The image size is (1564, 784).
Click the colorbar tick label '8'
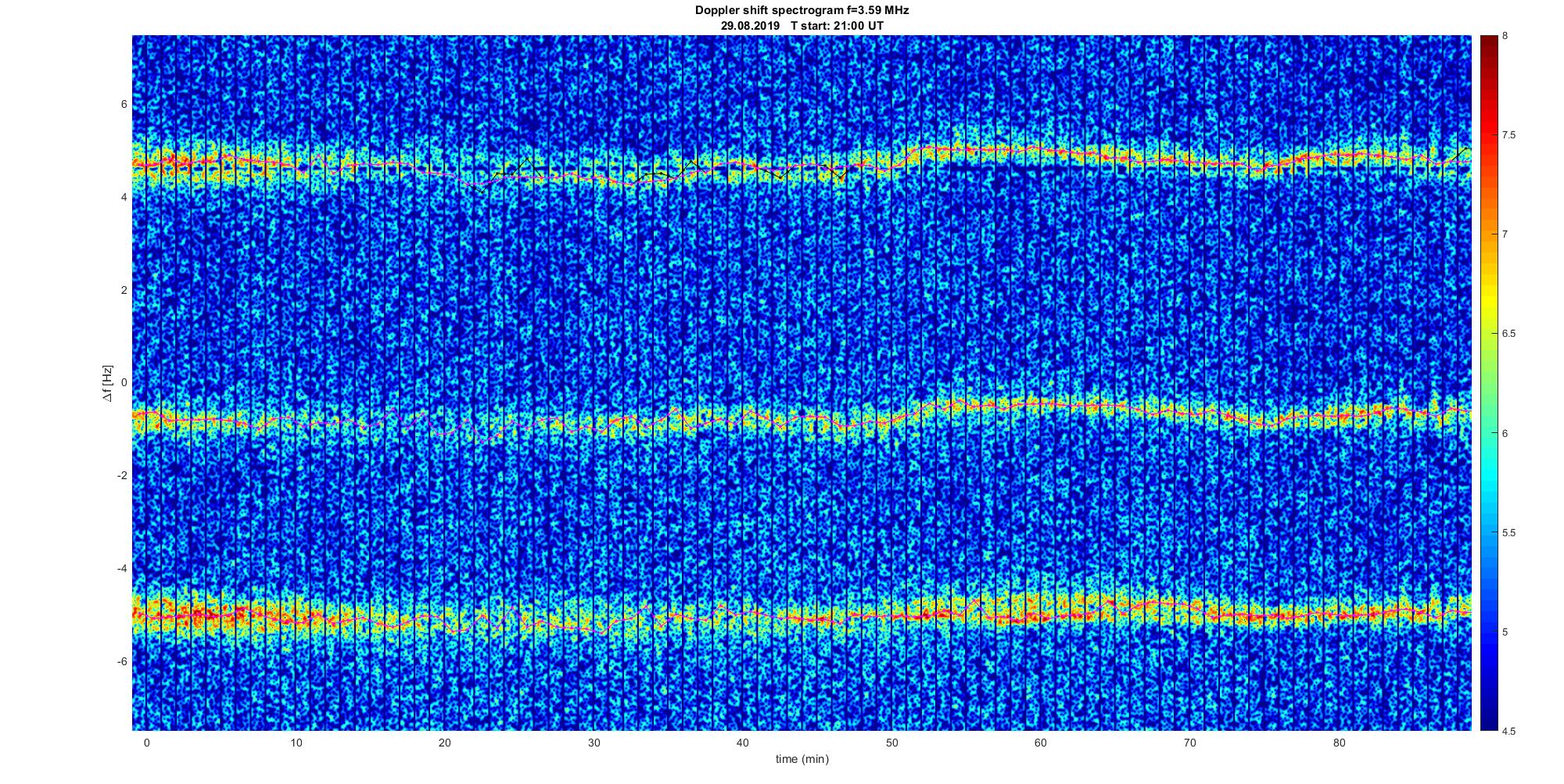(x=1505, y=36)
